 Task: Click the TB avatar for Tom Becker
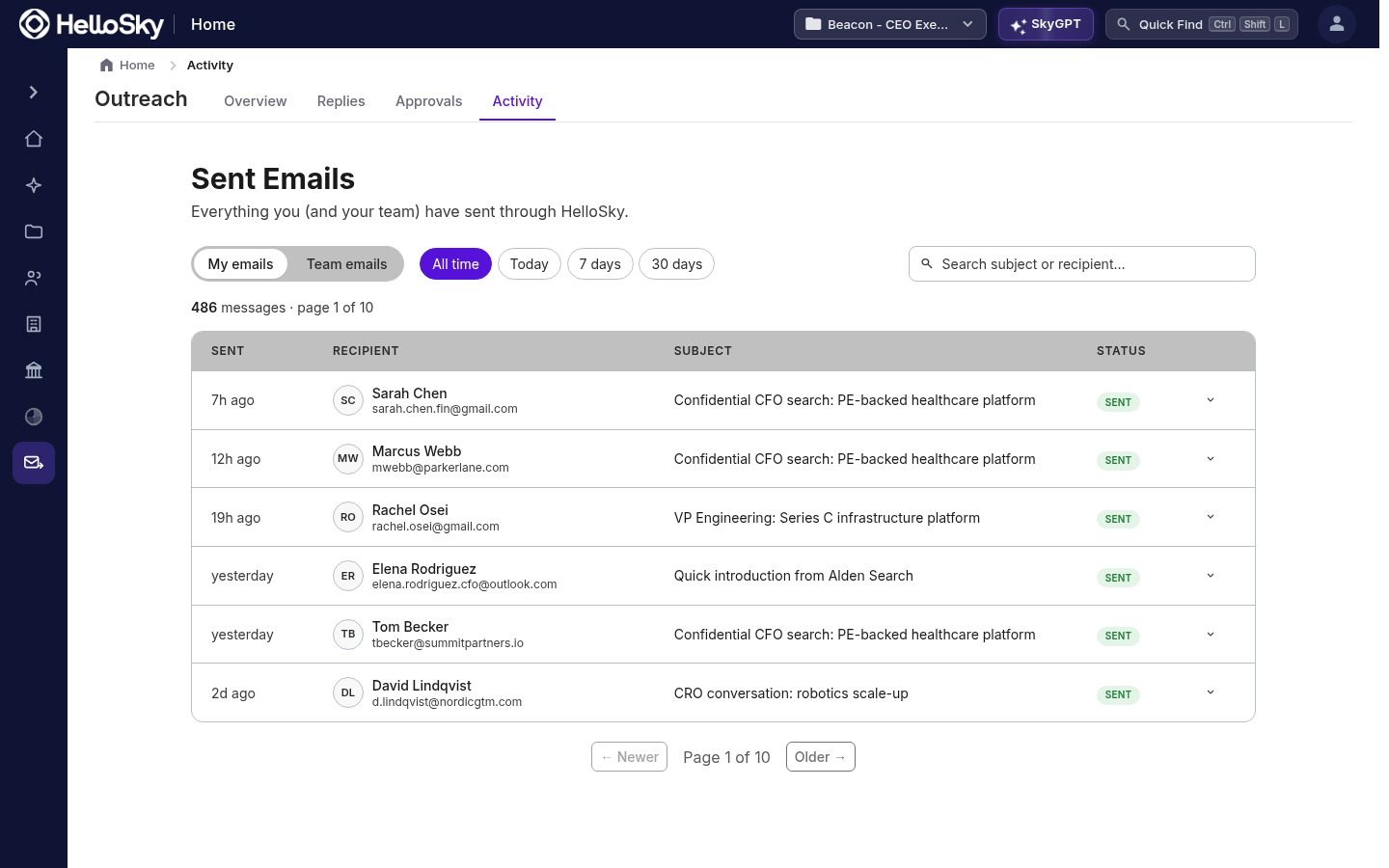(x=348, y=635)
